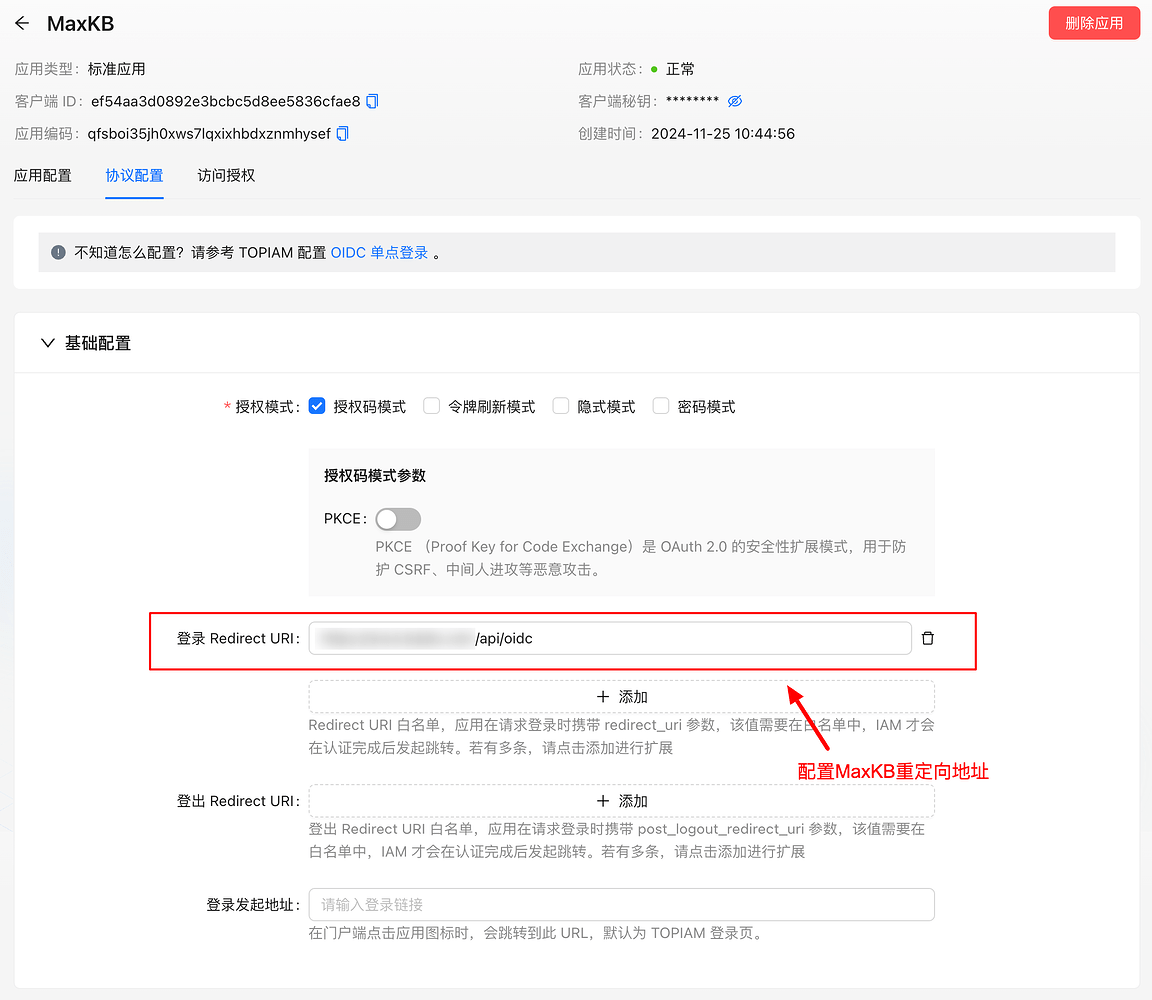
Task: Click the 登录发起地址 input field
Action: click(x=620, y=904)
